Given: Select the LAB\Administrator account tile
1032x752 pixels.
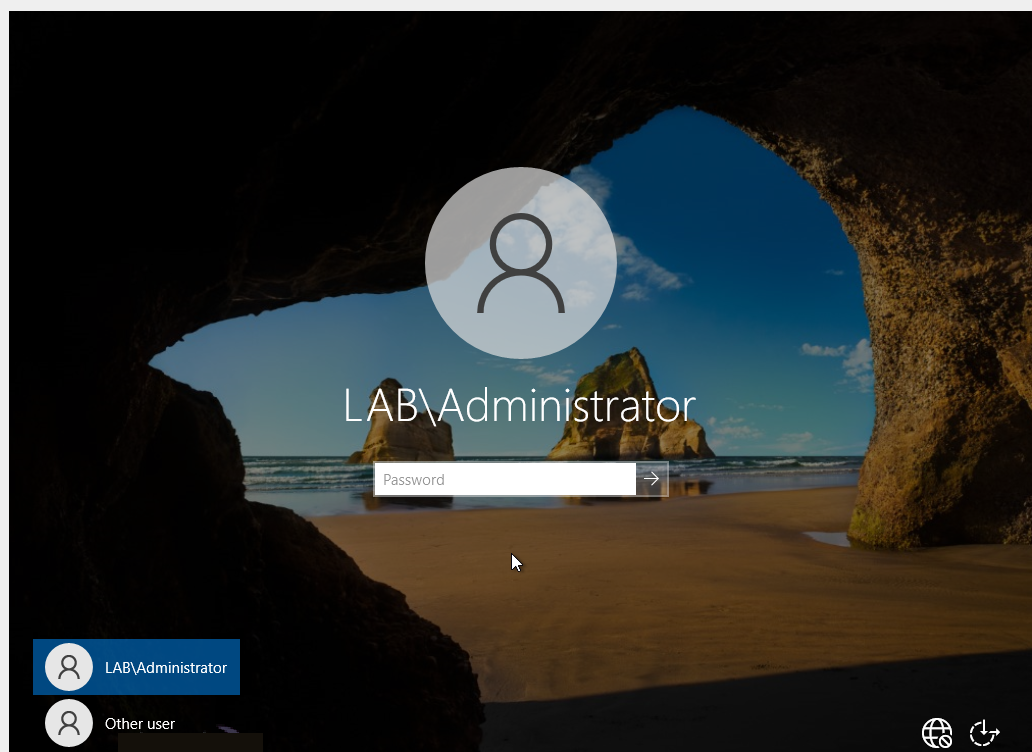Looking at the screenshot, I should 136,666.
